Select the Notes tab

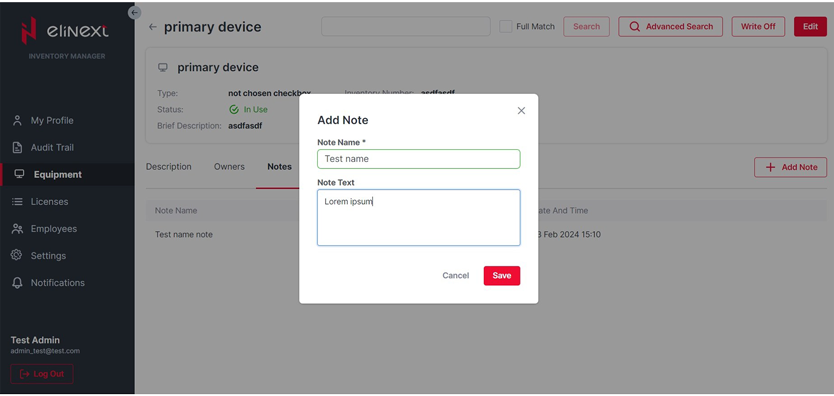(279, 167)
